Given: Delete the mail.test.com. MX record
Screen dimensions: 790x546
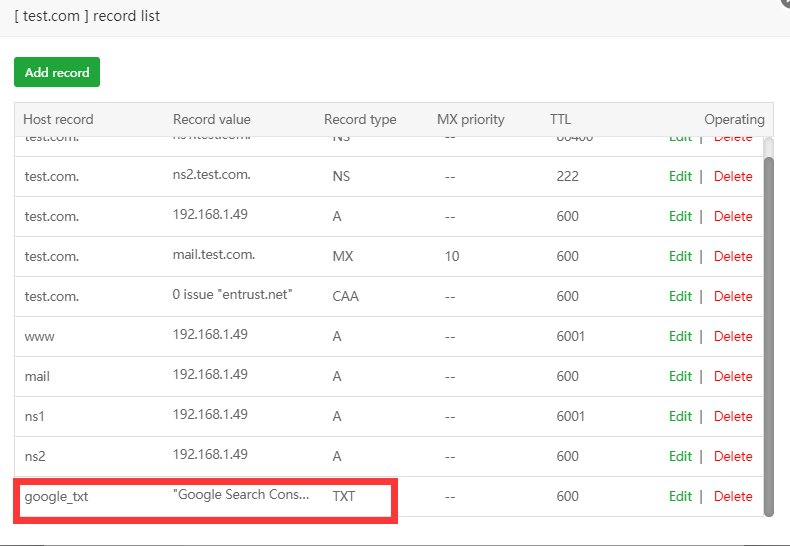Looking at the screenshot, I should click(x=733, y=256).
